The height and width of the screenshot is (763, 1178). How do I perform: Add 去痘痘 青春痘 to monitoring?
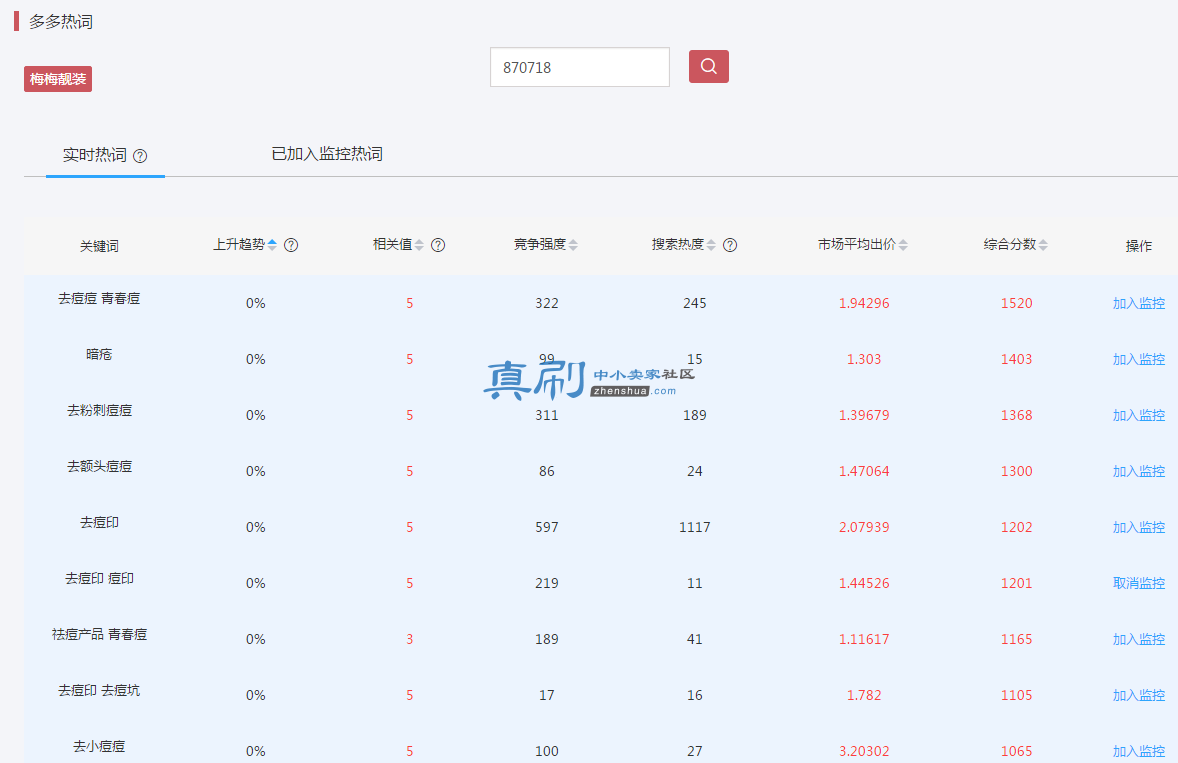click(1138, 303)
